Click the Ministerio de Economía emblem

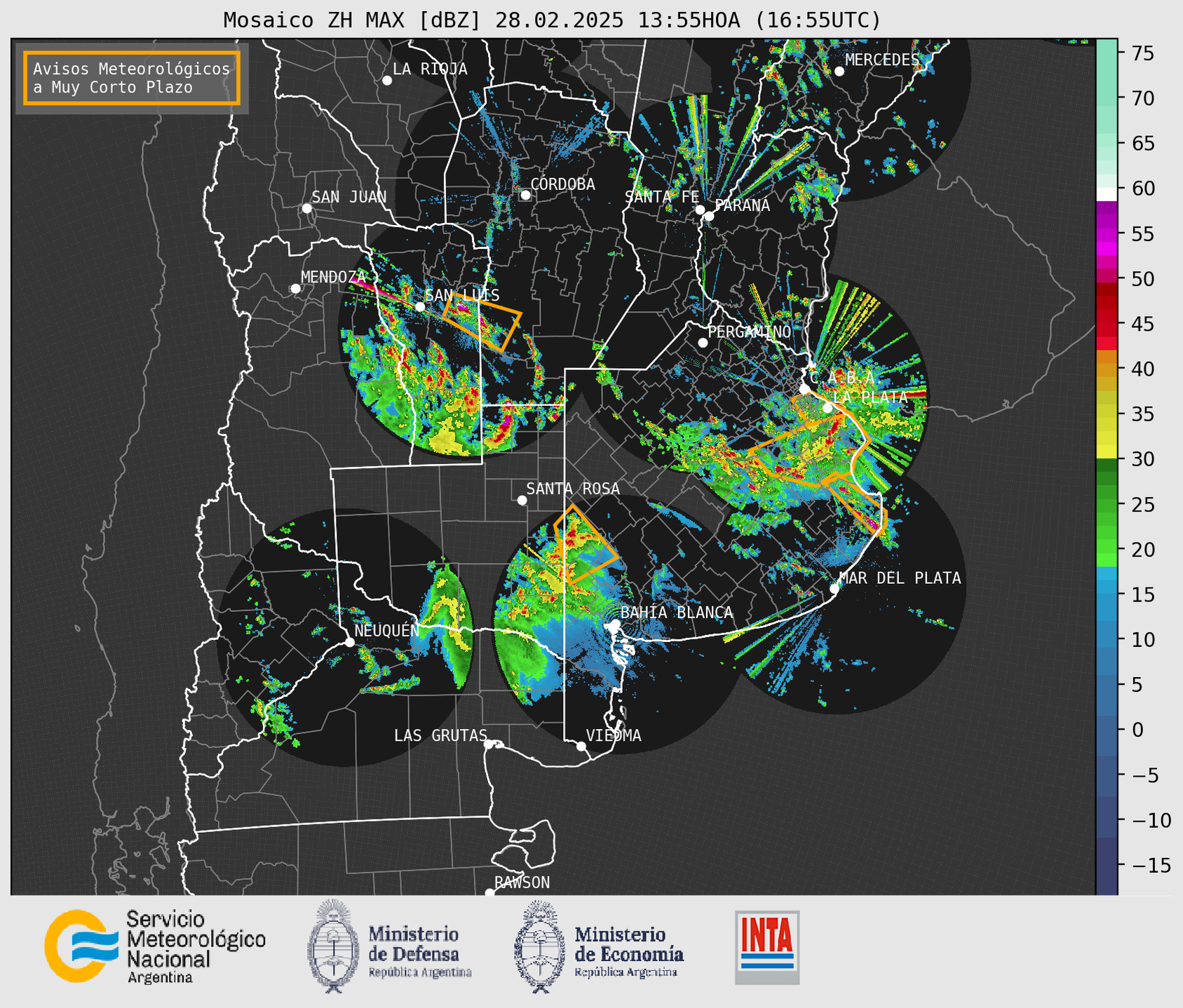(539, 947)
